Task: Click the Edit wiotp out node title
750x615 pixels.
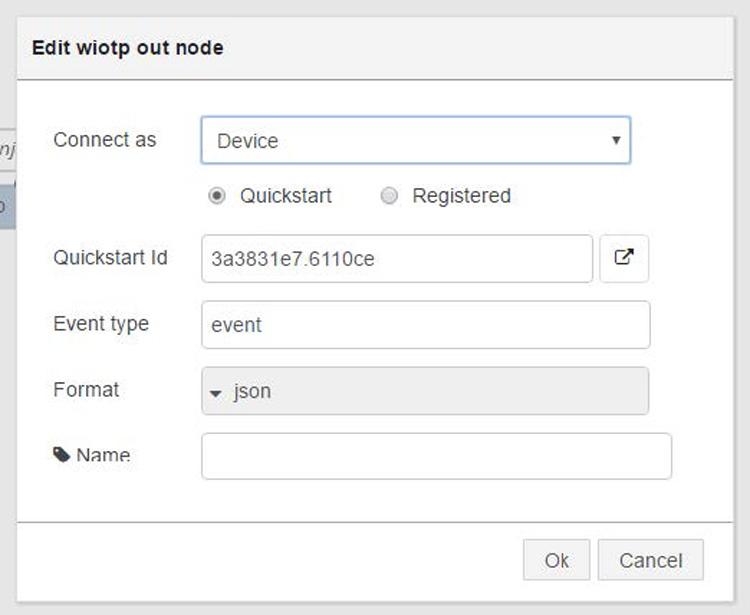Action: [x=128, y=48]
